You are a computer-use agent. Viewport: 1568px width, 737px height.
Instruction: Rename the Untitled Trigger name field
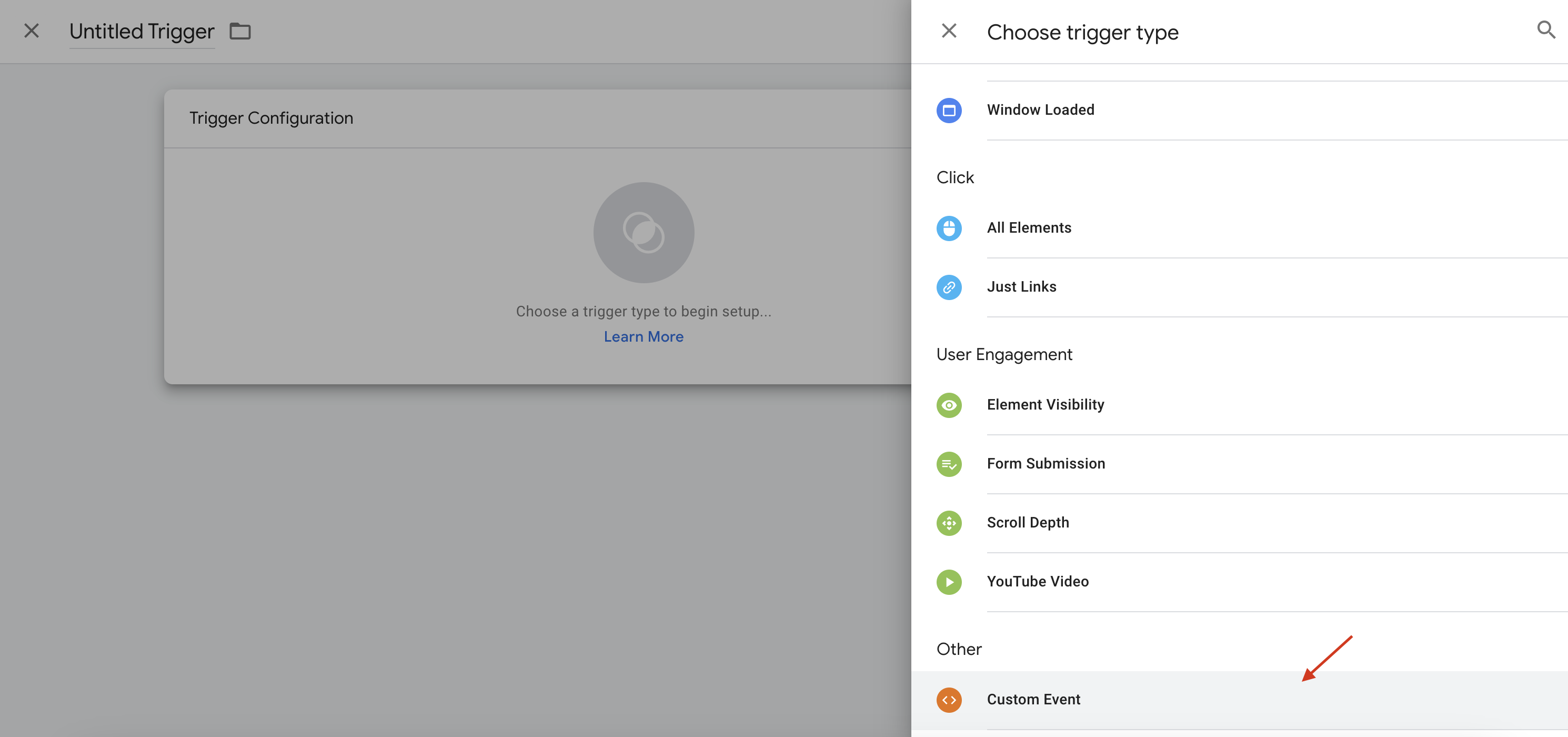pyautogui.click(x=141, y=32)
